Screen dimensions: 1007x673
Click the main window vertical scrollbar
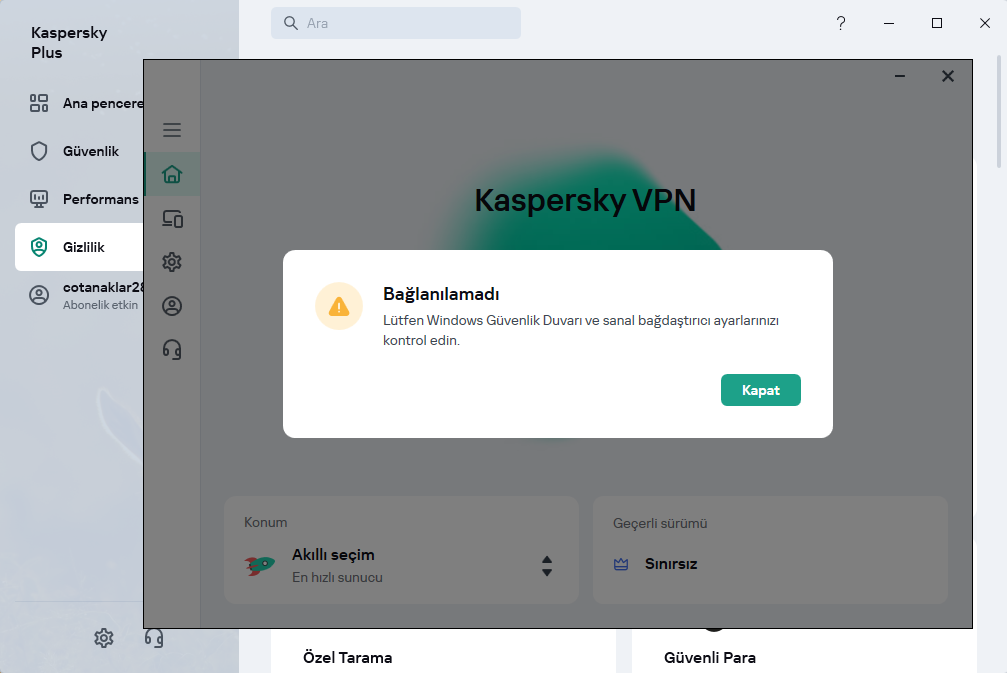pyautogui.click(x=999, y=112)
